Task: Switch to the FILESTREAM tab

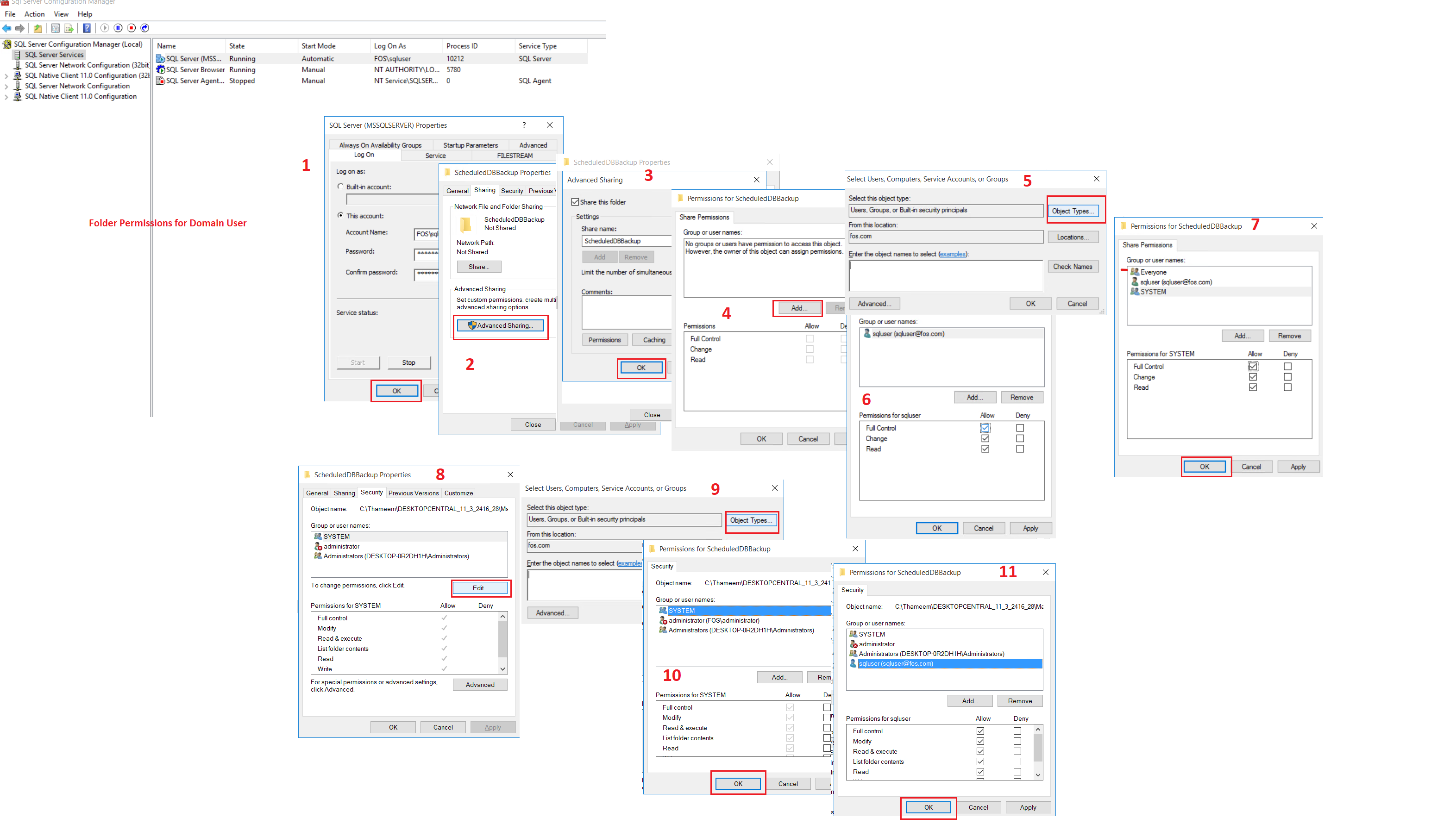Action: (x=514, y=155)
